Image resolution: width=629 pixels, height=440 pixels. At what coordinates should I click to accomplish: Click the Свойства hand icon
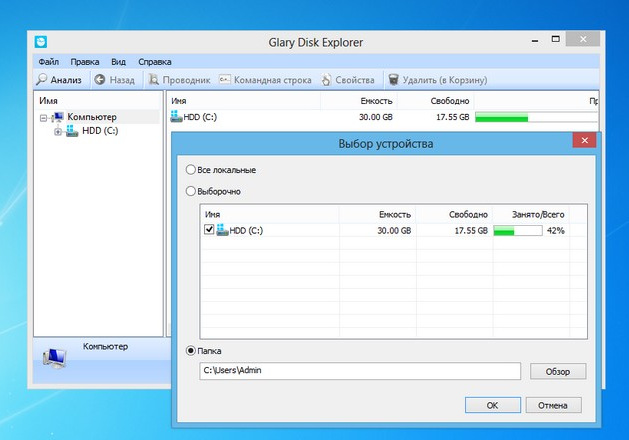[327, 79]
